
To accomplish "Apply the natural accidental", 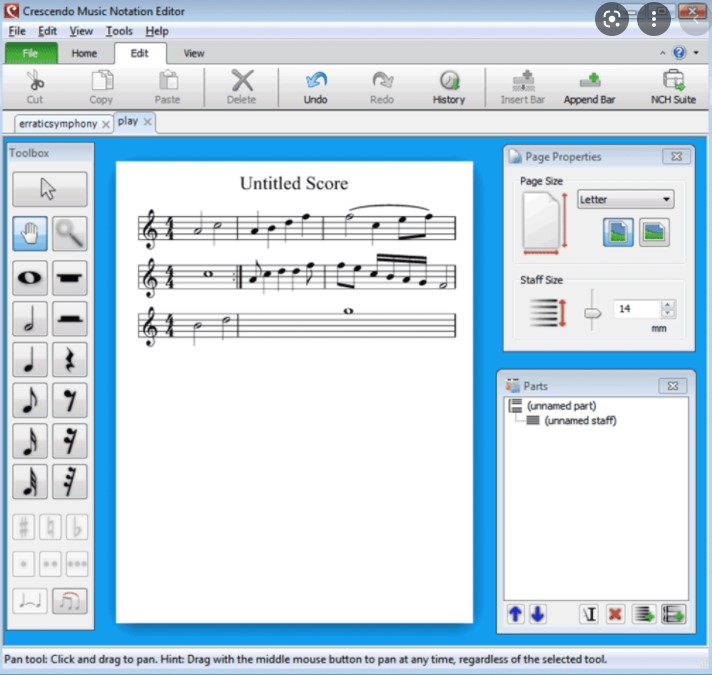I will pos(50,527).
